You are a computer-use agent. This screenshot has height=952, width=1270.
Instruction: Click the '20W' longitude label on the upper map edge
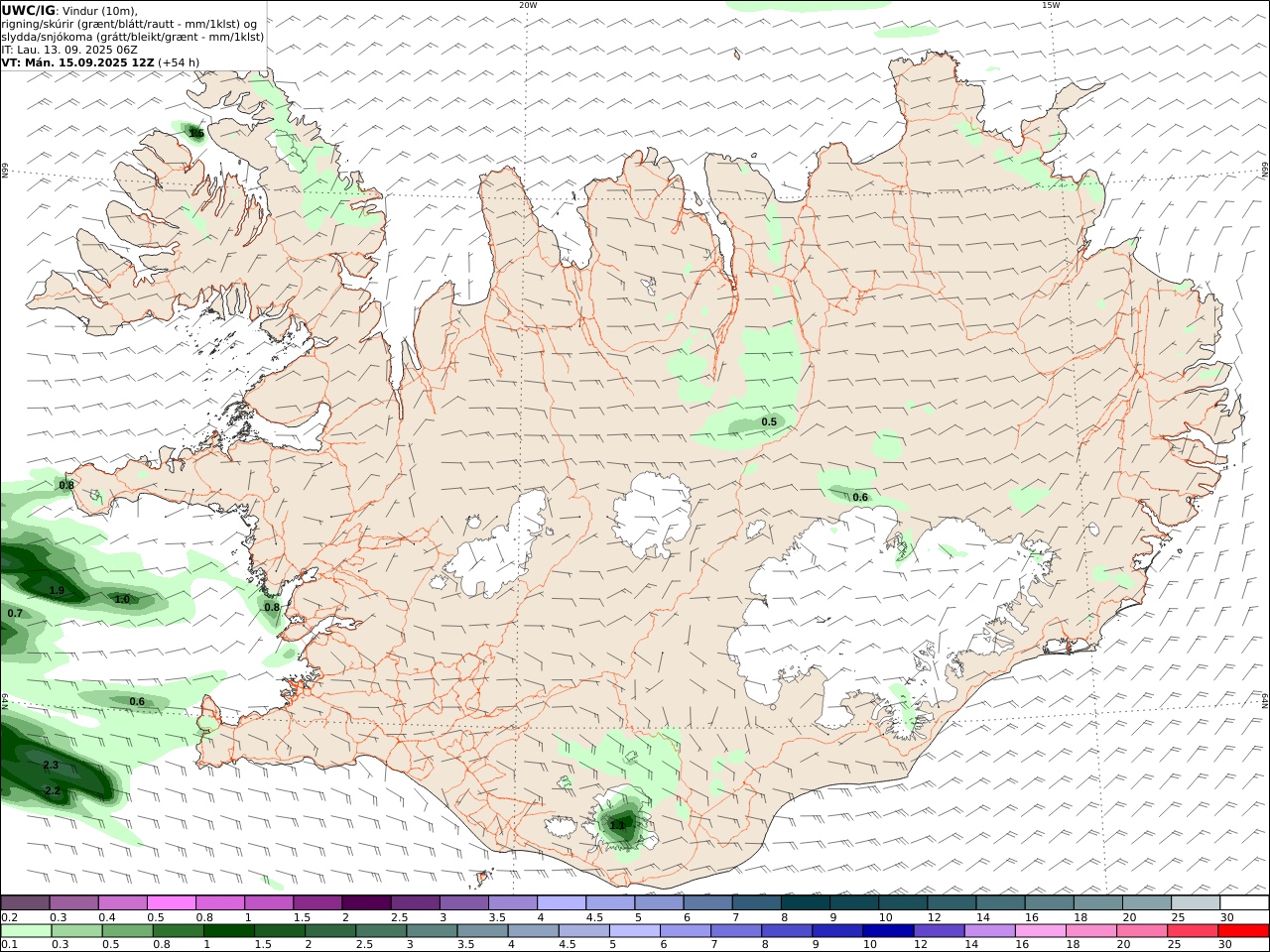click(528, 5)
